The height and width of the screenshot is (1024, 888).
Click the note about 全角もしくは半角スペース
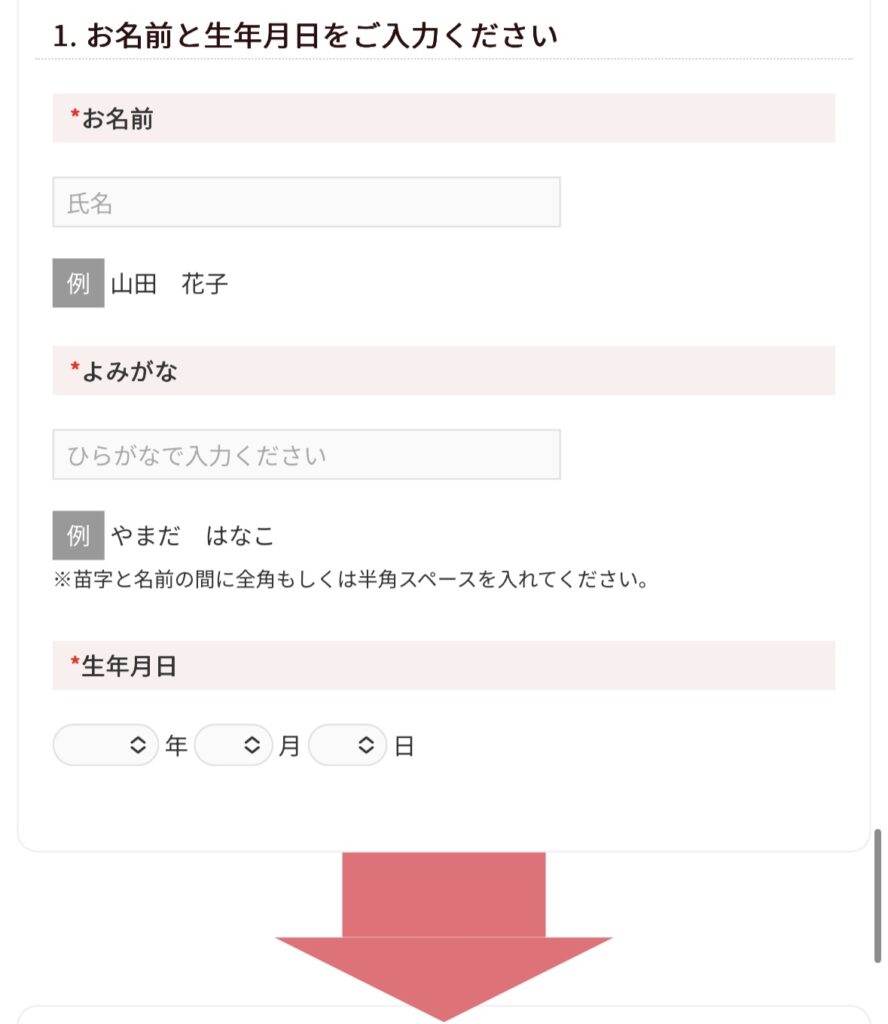pyautogui.click(x=351, y=580)
